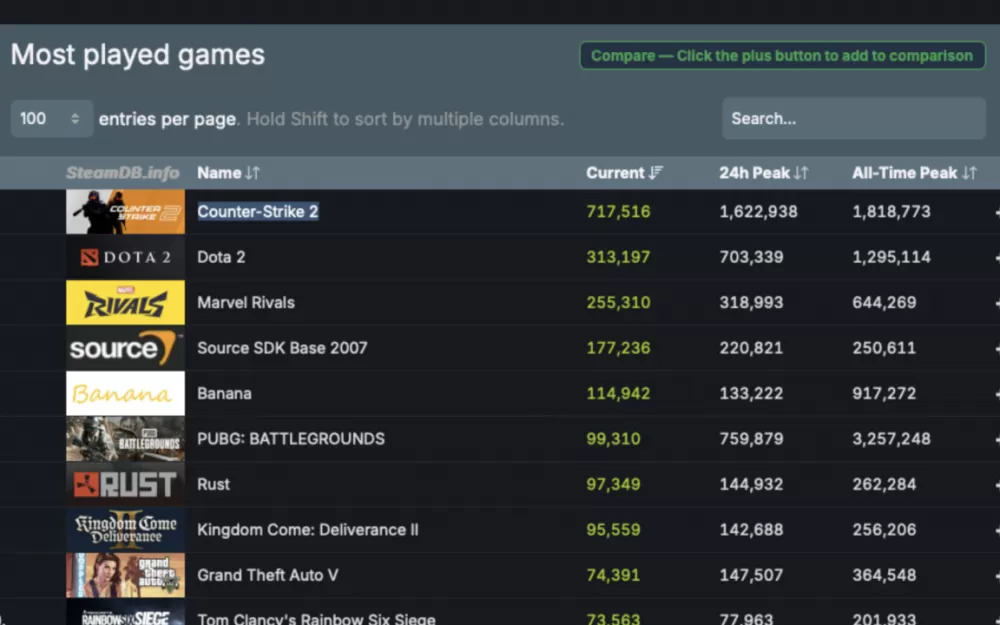Viewport: 1000px width, 625px height.
Task: Open Kingdom Come: Deliverance II name link
Action: (308, 530)
